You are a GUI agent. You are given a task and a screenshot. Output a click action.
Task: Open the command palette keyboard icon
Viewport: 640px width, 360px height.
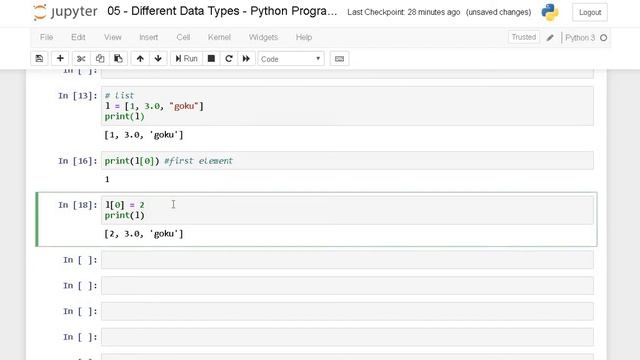click(339, 59)
